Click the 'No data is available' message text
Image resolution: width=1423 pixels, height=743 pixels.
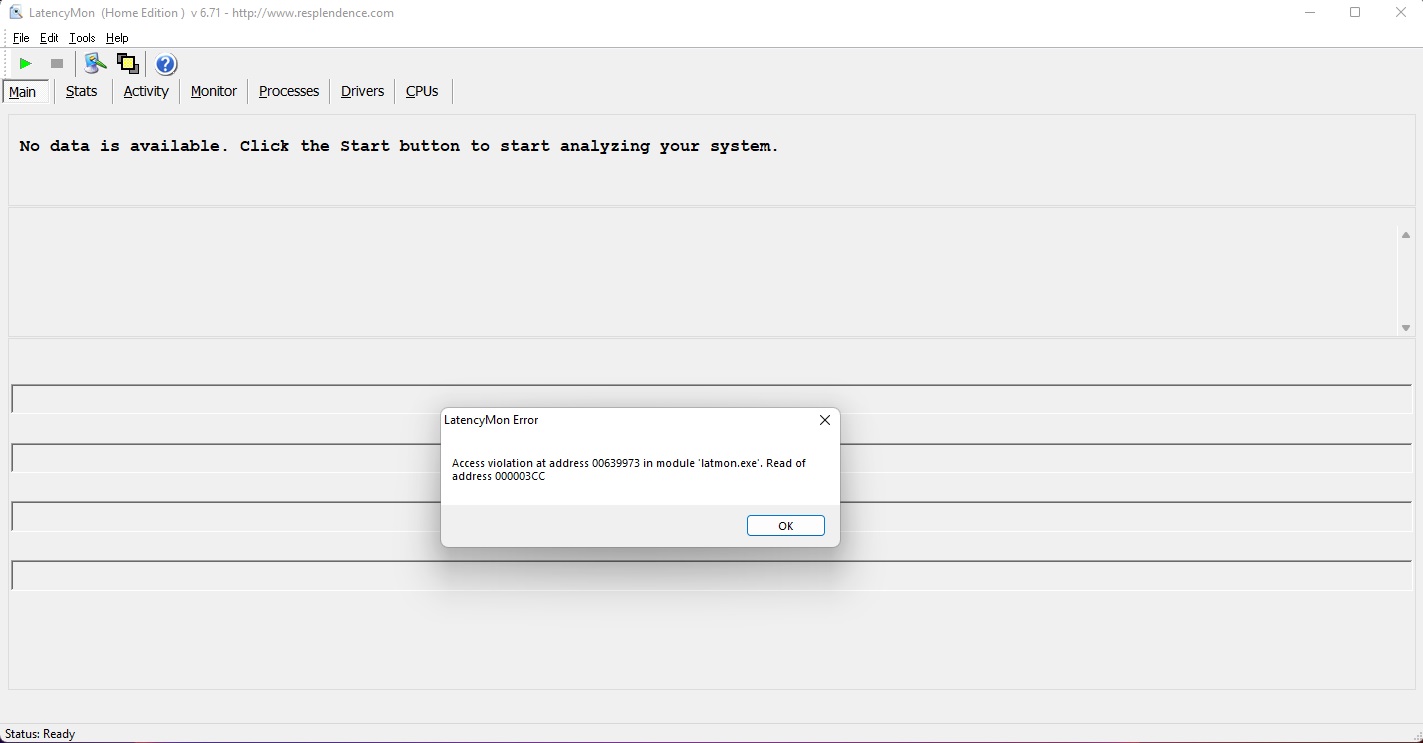click(x=399, y=146)
